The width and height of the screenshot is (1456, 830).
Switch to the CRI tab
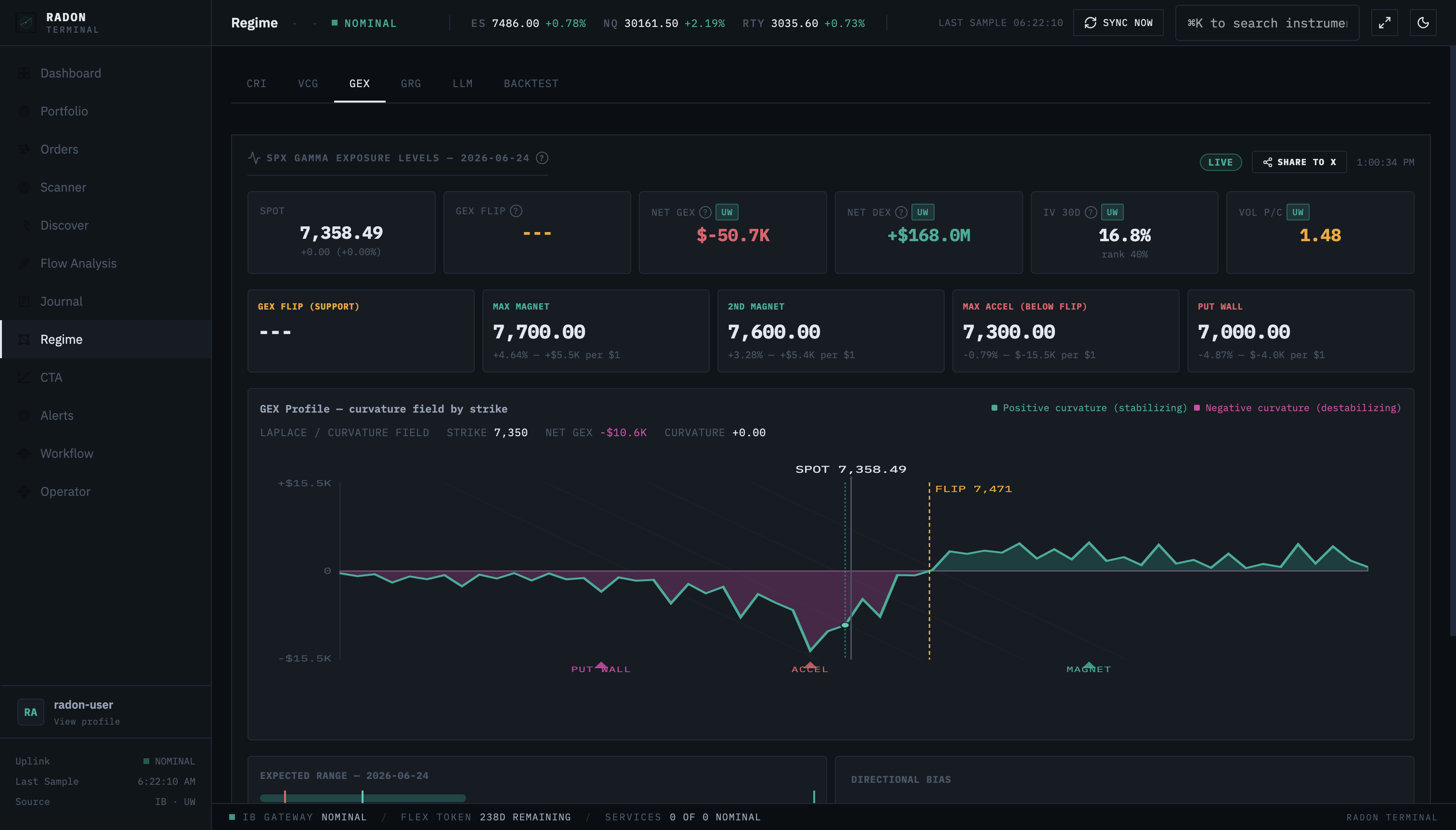coord(257,83)
